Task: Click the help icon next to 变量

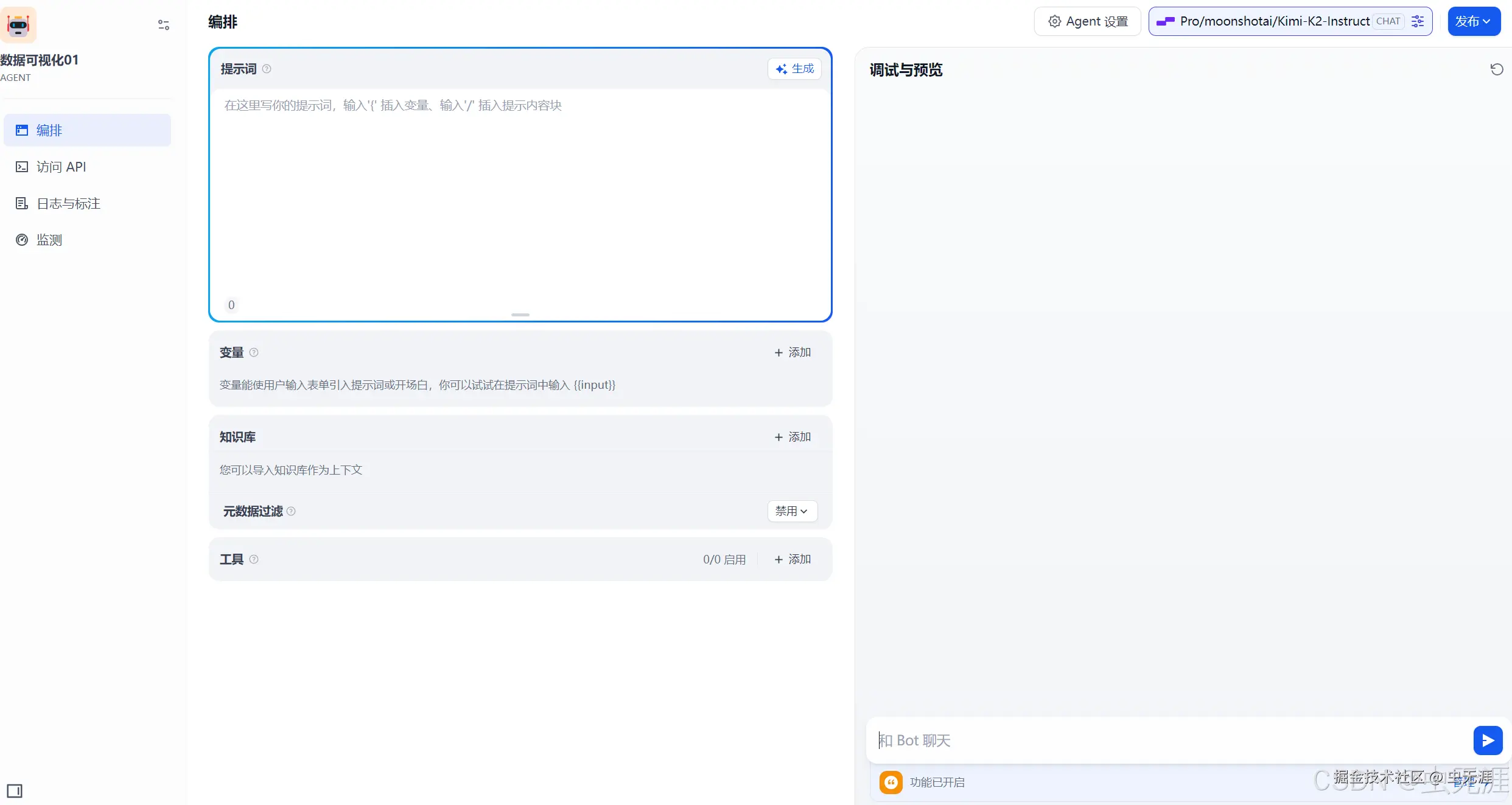Action: [254, 352]
